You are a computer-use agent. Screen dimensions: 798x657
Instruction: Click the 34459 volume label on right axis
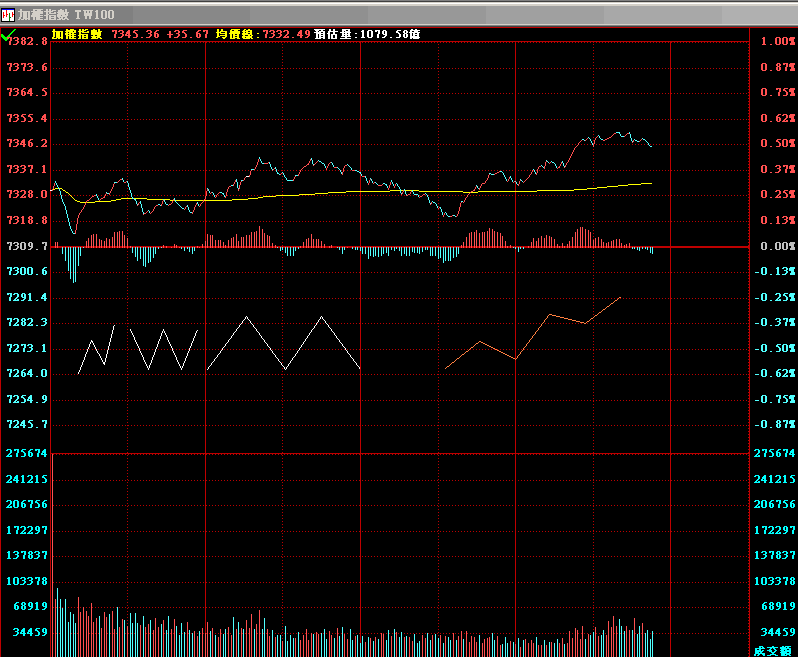(776, 633)
